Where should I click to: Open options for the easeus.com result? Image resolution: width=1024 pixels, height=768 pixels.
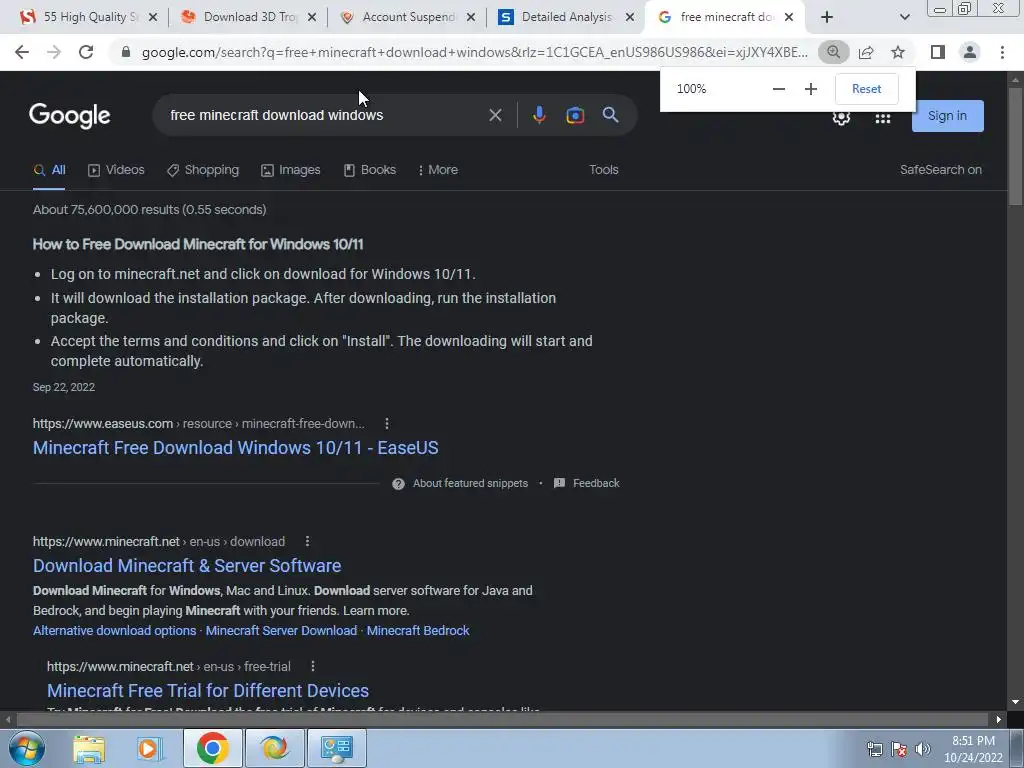[387, 424]
